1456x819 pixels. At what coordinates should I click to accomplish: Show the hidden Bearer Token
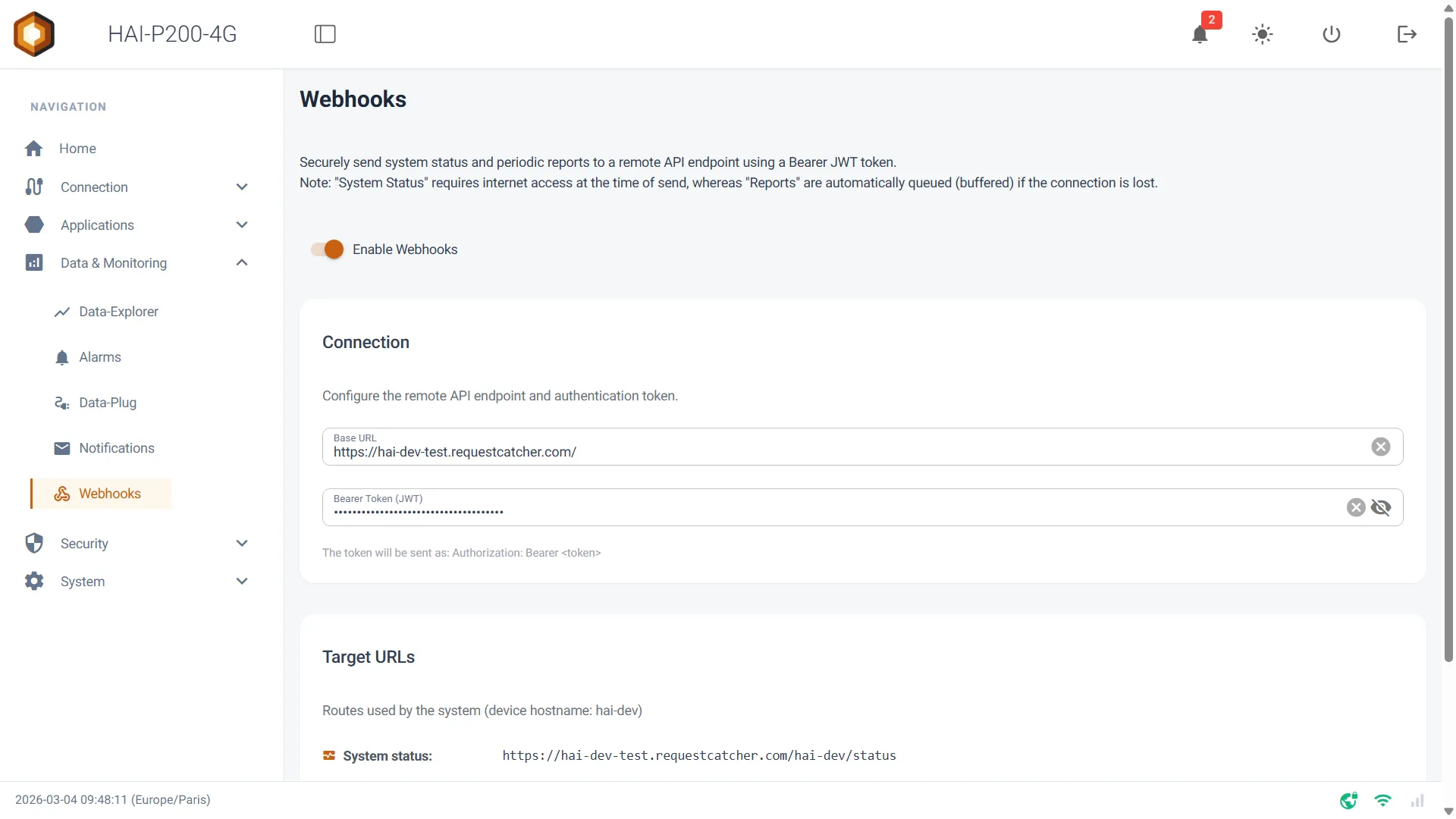1381,507
